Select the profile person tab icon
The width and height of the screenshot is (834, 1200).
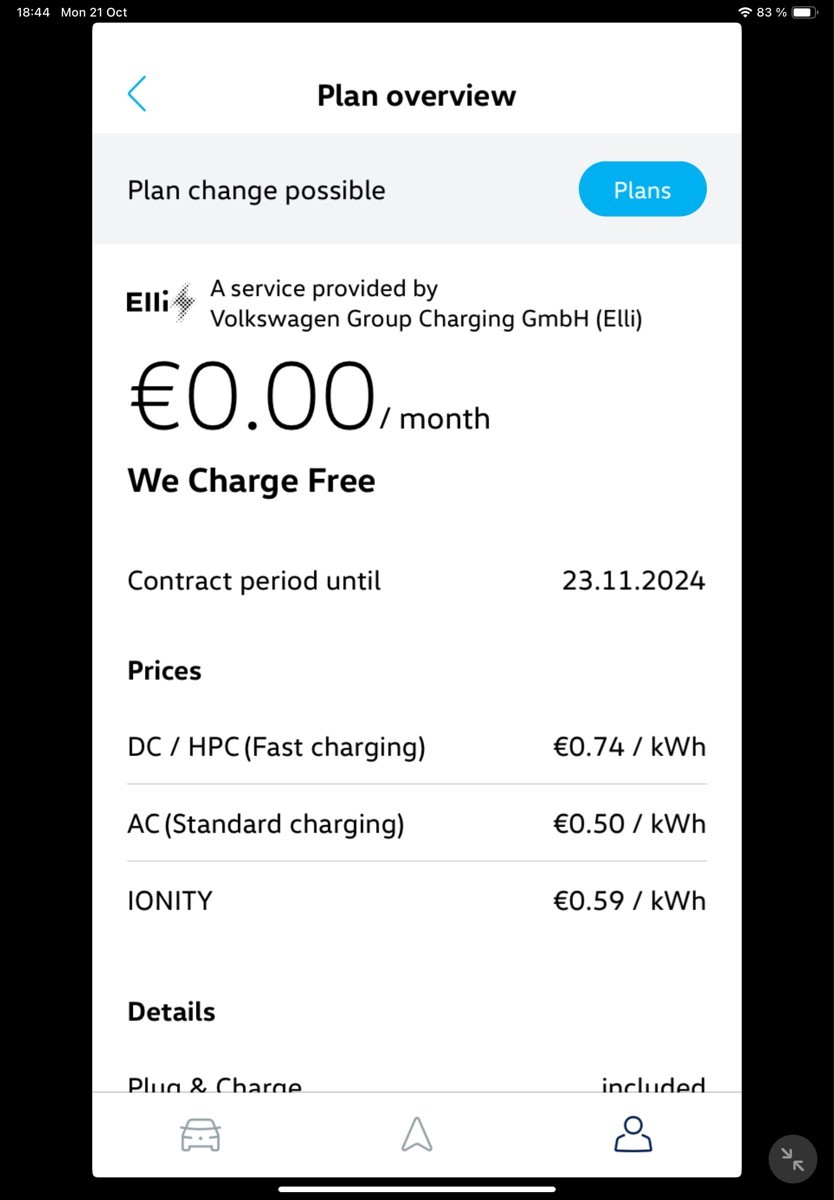633,1134
